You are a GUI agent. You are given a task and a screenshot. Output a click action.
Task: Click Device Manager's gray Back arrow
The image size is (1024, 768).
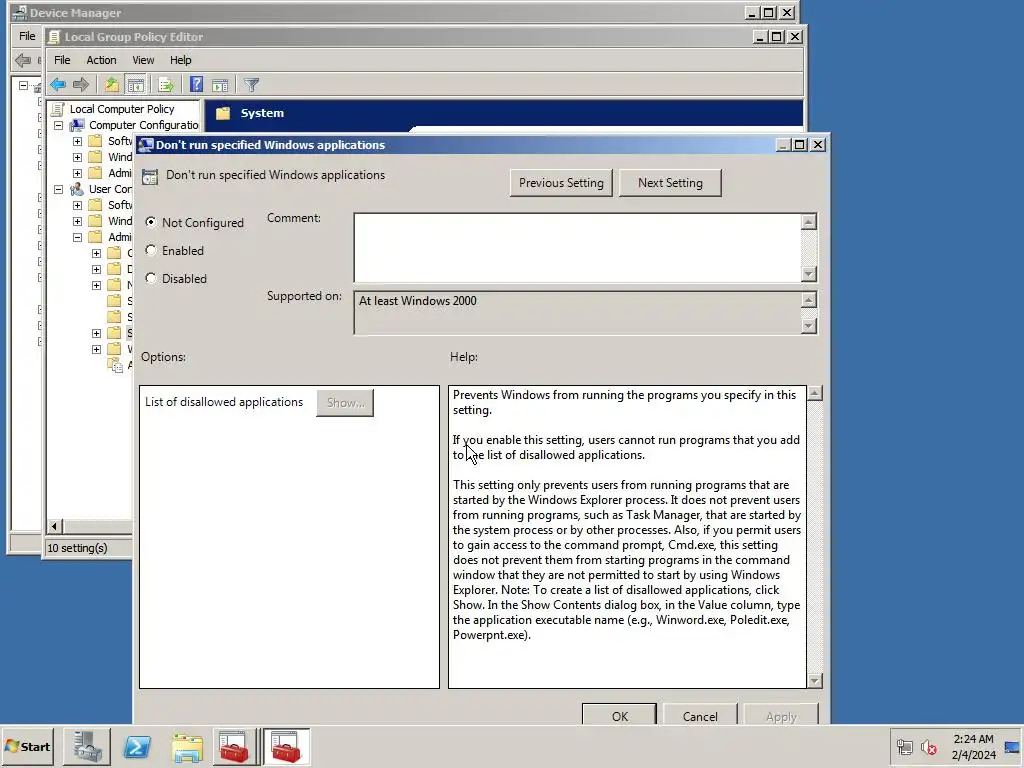[23, 61]
